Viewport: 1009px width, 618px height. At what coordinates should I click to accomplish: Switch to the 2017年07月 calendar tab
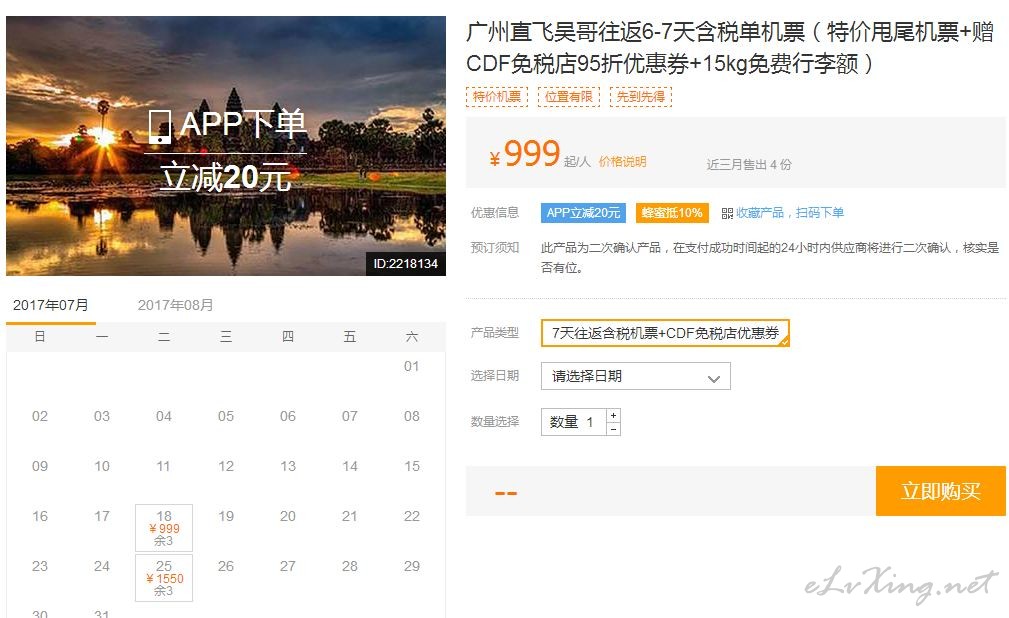coord(51,305)
